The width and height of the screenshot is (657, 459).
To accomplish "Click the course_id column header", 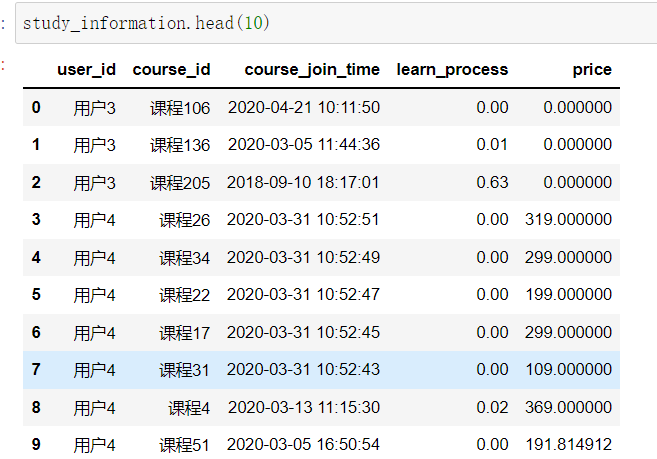I will tap(171, 70).
